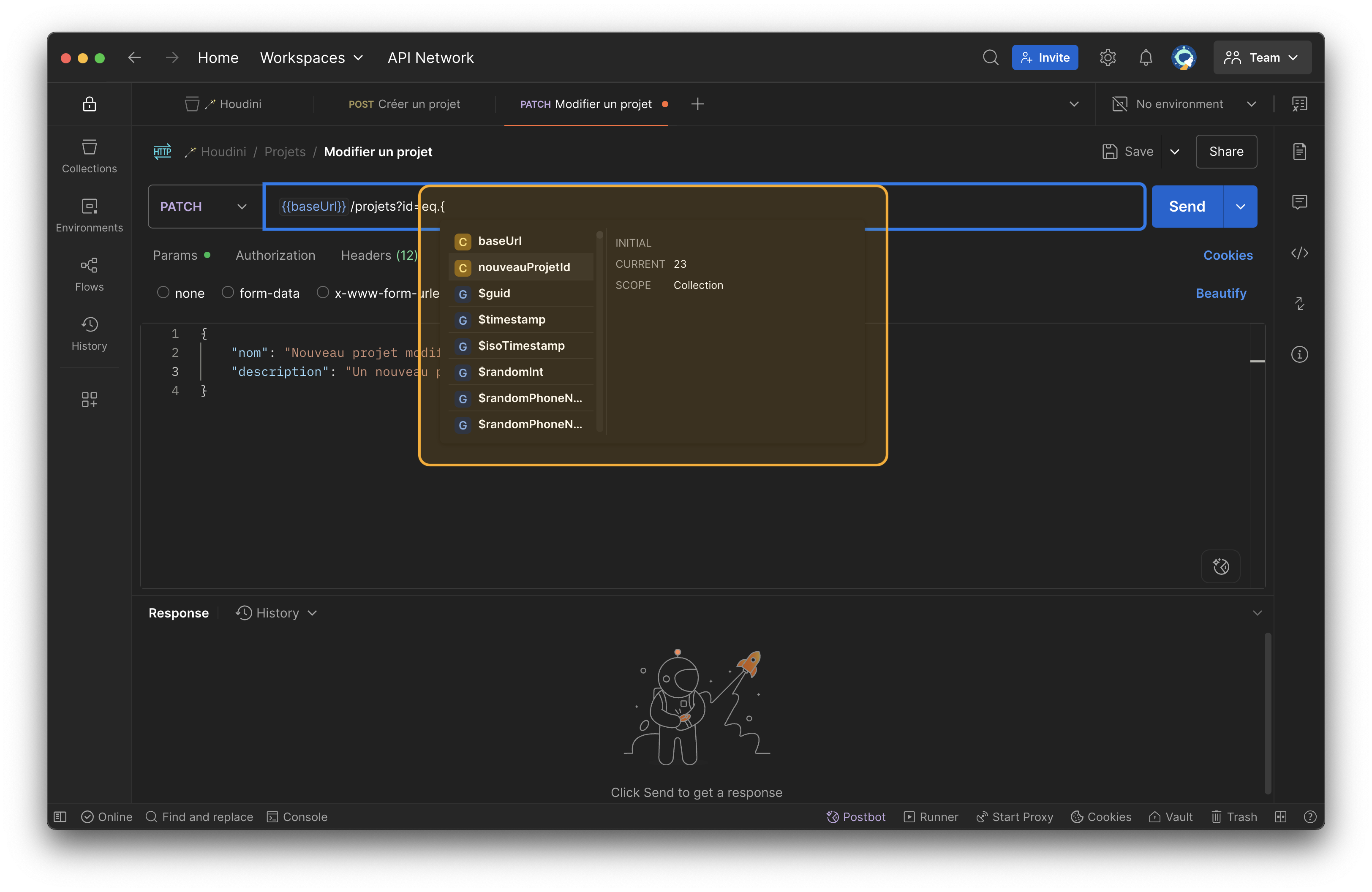The height and width of the screenshot is (892, 1372).
Task: Open the two-pane layout icon in status bar
Action: click(1280, 816)
